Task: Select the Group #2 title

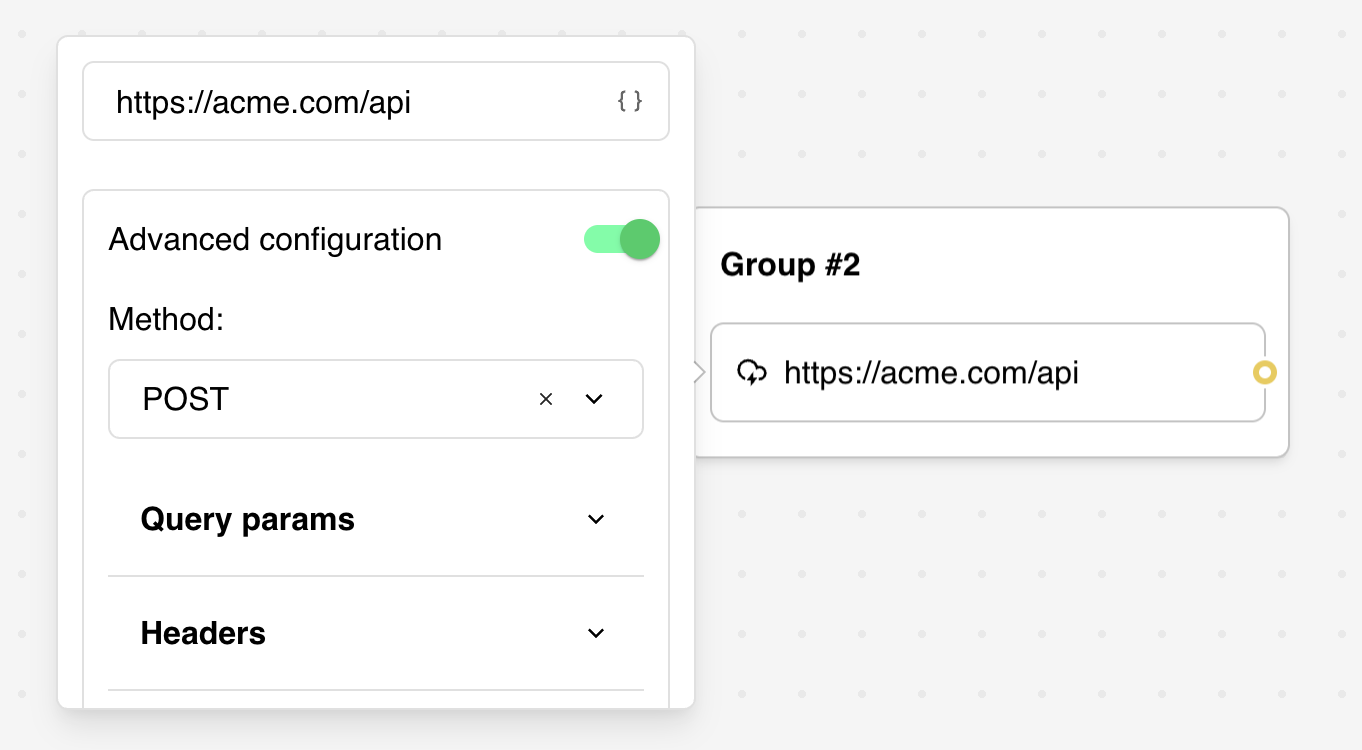Action: [x=791, y=264]
